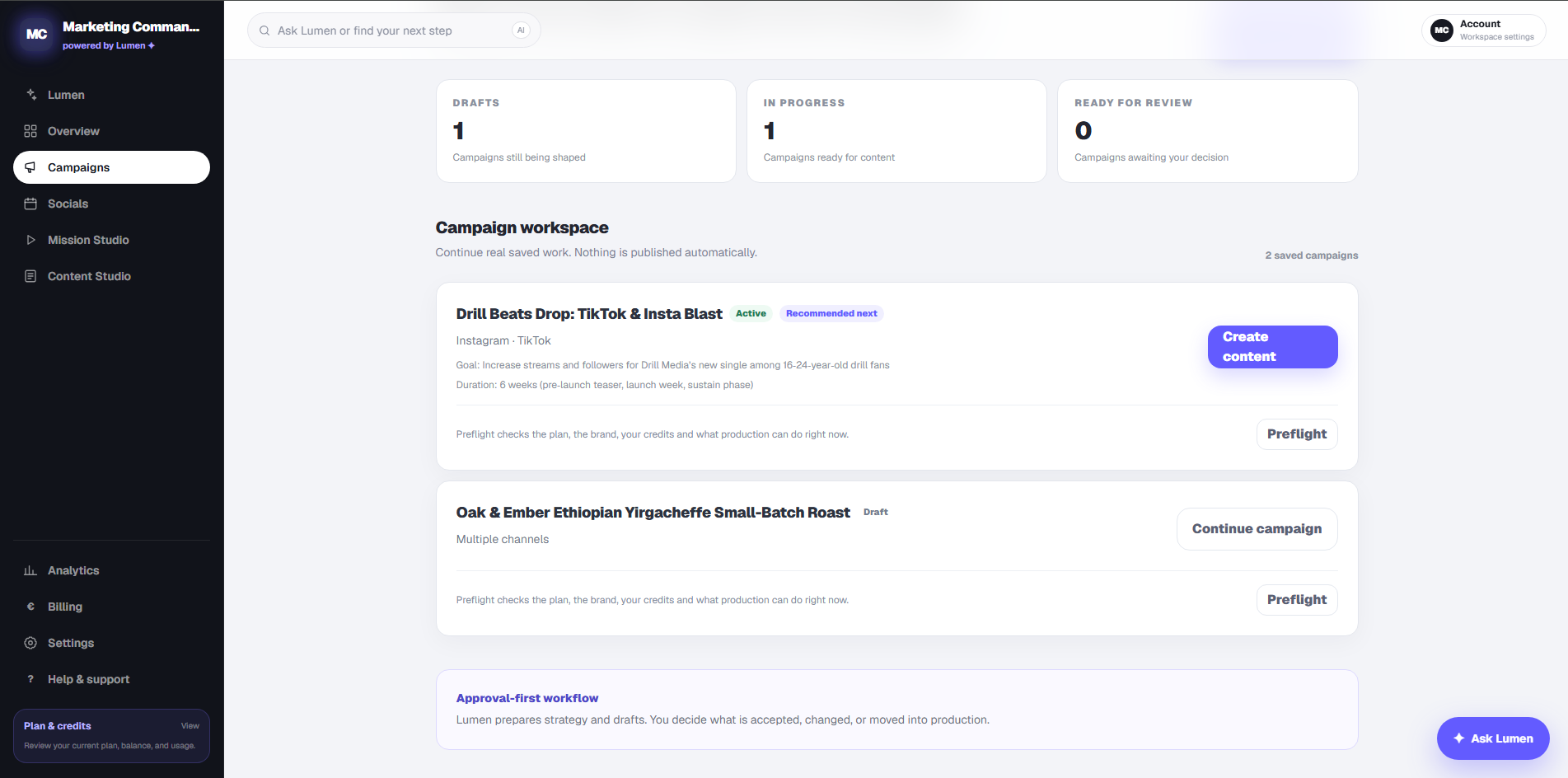The image size is (1568, 778).
Task: Click the campaign Goal description line
Action: point(673,365)
